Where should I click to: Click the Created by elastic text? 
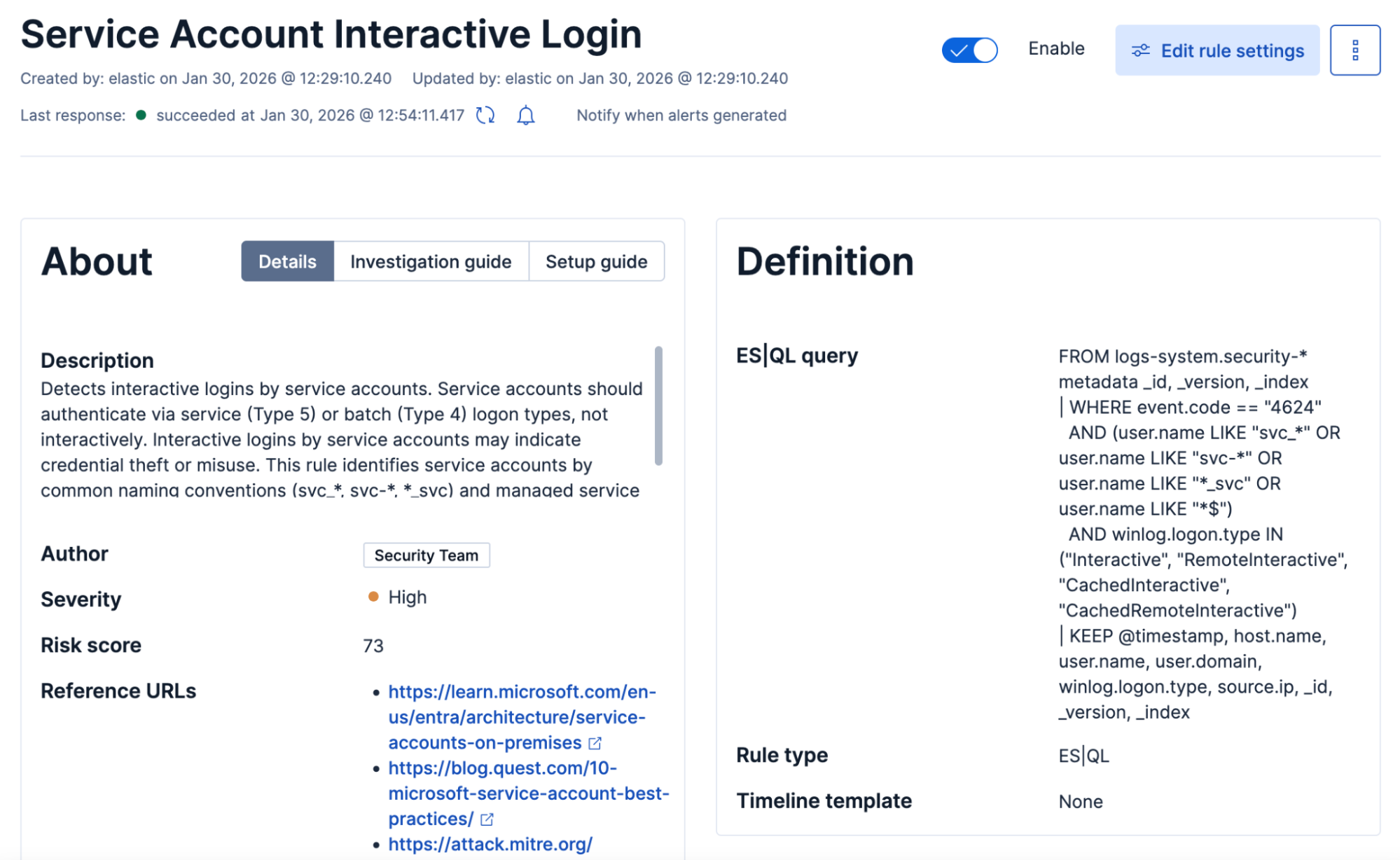(x=205, y=78)
